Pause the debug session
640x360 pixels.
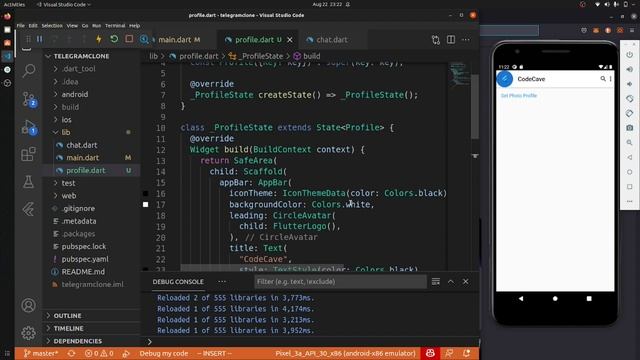point(40,40)
